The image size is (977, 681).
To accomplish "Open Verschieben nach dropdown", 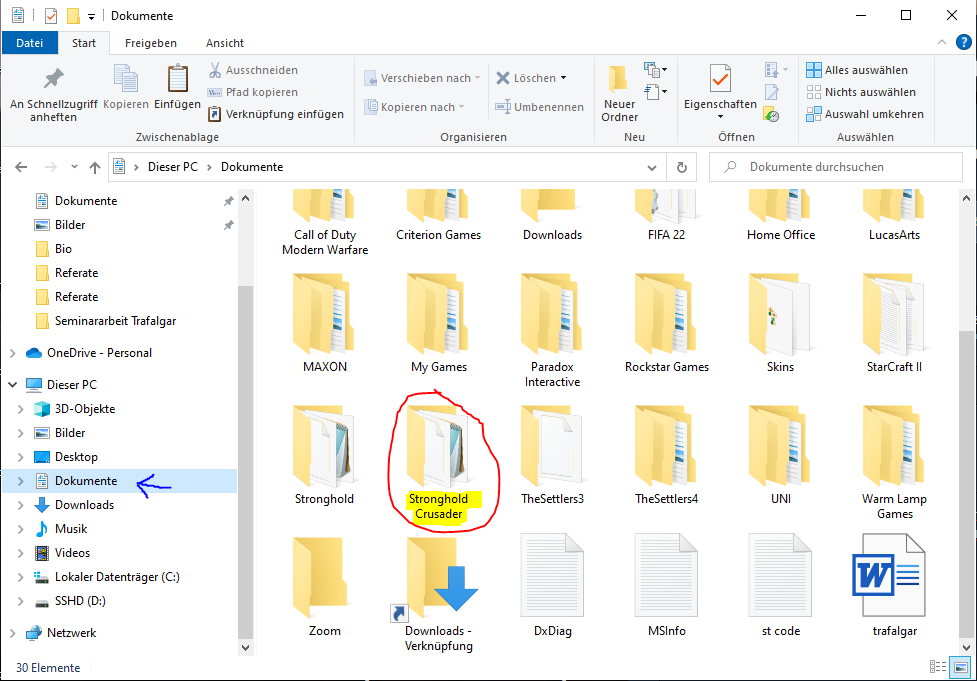I will [x=478, y=78].
